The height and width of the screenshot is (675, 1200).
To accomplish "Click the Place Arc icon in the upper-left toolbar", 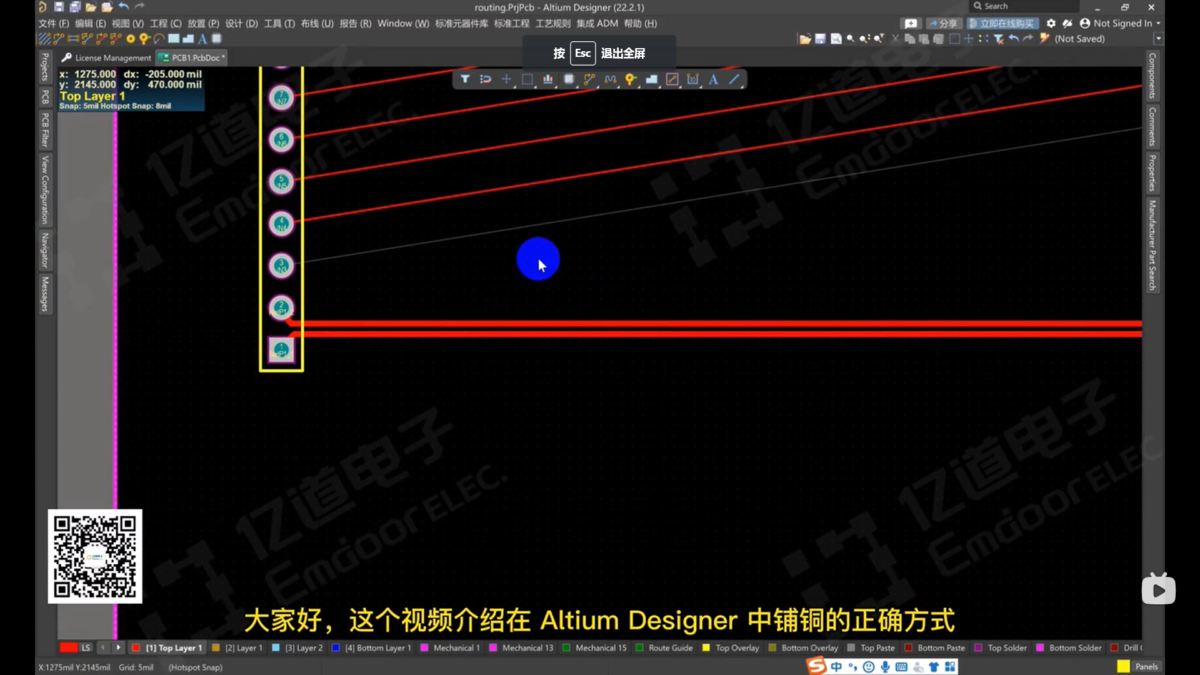I will 159,39.
